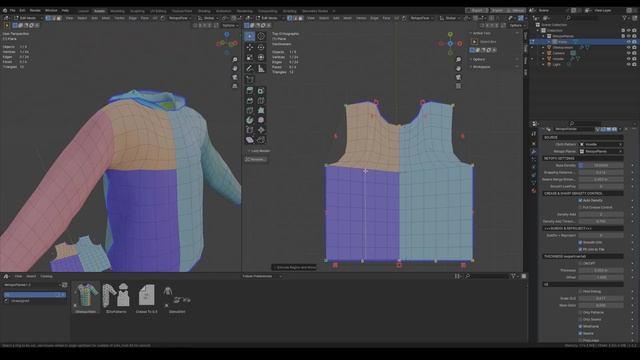Open Edit Mode dropdown in right viewport header
Image resolution: width=640 pixels, height=360 pixels.
(x=270, y=18)
